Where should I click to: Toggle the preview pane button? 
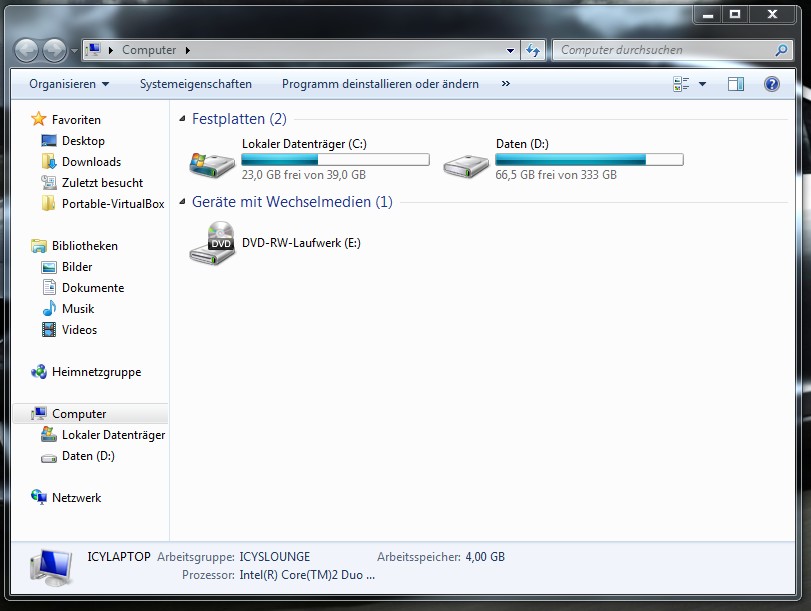(x=735, y=84)
